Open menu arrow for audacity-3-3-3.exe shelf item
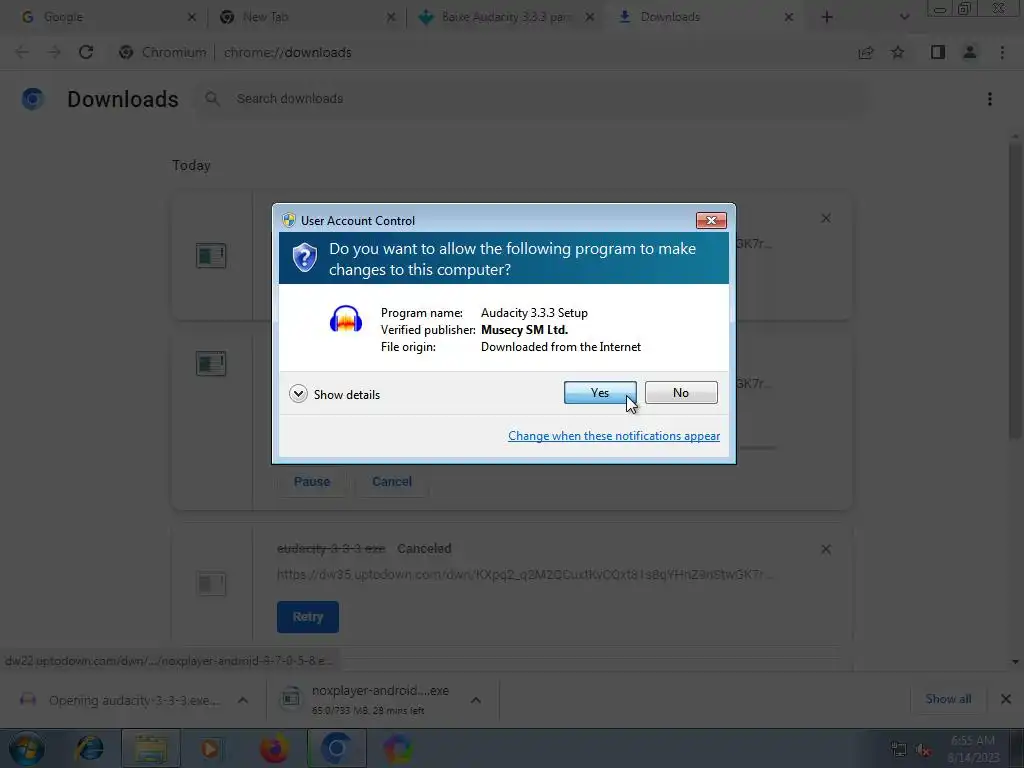Viewport: 1024px width, 768px height. click(x=243, y=700)
